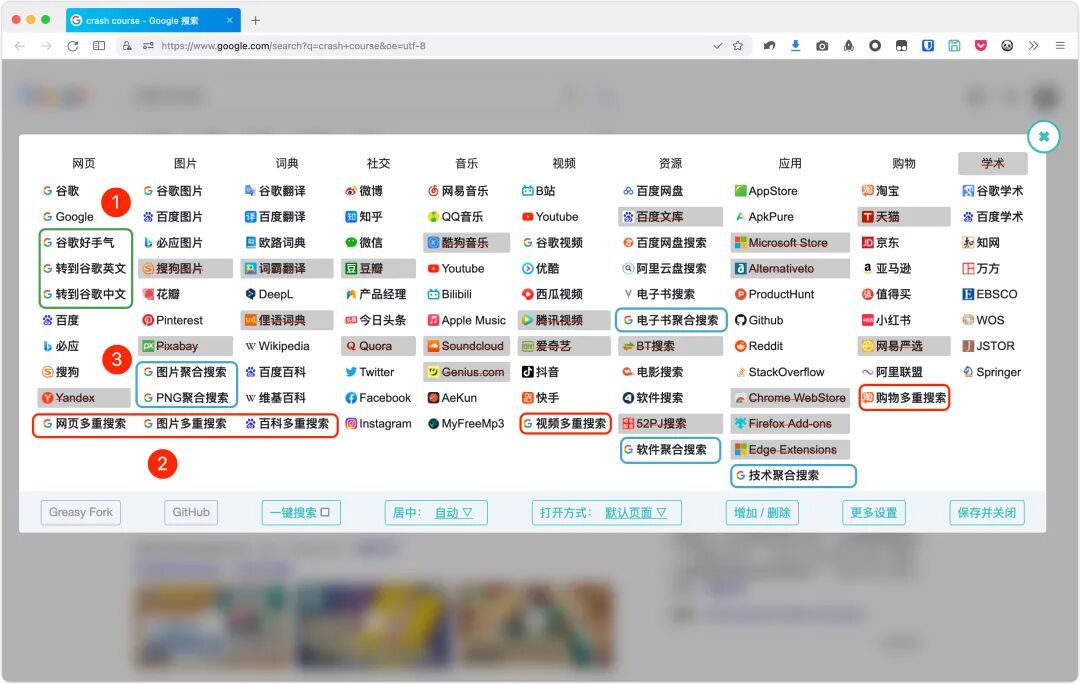Close the search panel with the round X
Viewport: 1080px width, 684px height.
point(1043,136)
